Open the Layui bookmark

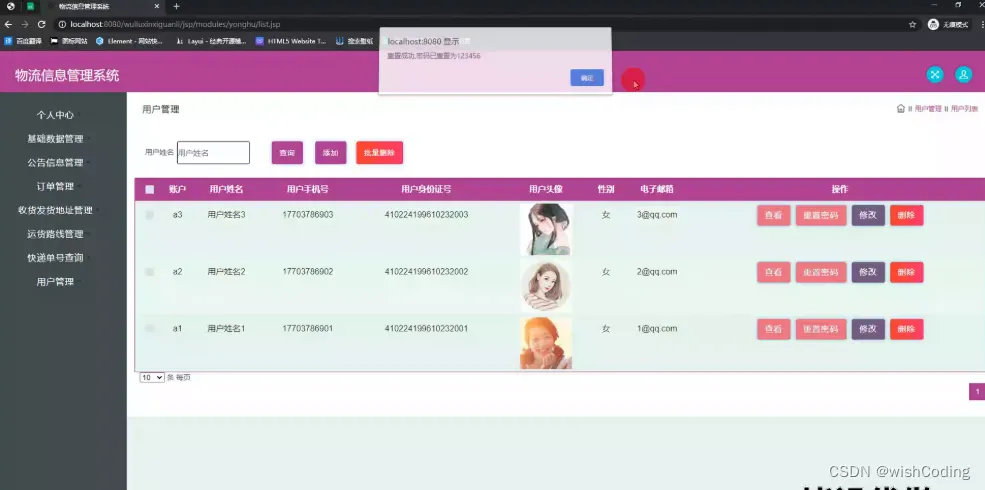pyautogui.click(x=211, y=41)
